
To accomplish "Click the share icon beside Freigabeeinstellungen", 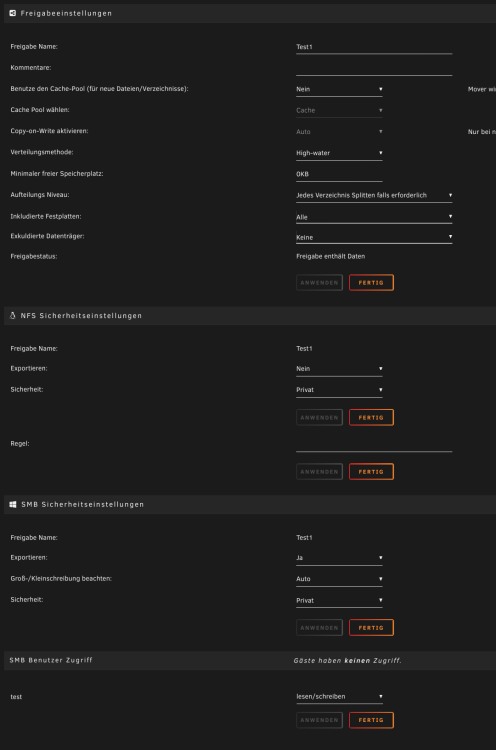I will click(13, 13).
